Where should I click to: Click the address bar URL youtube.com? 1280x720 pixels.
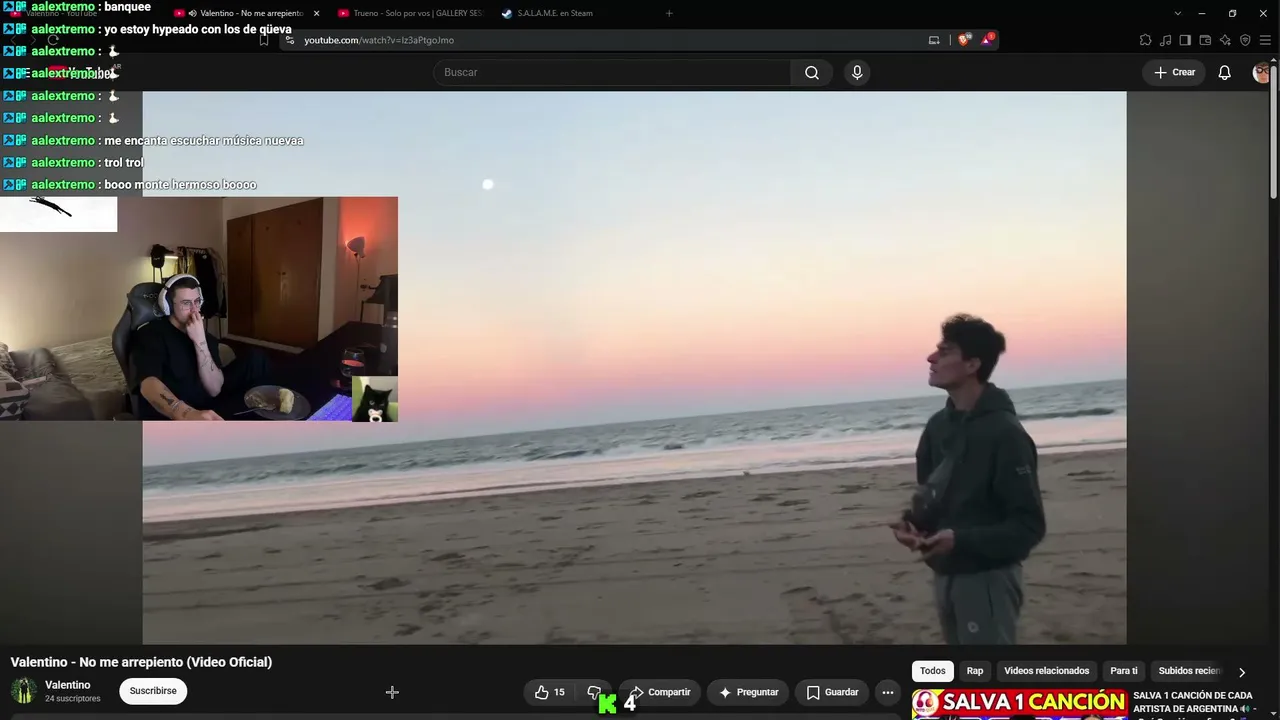[379, 40]
